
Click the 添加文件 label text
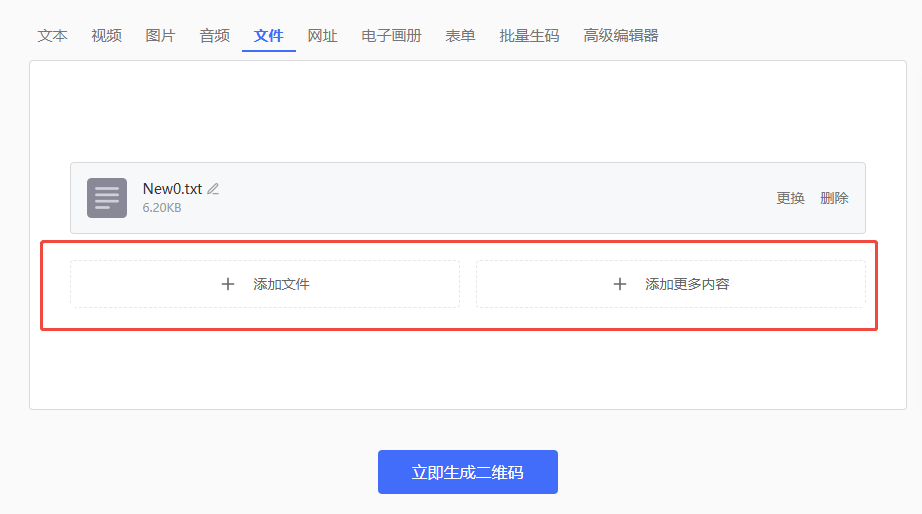pos(281,284)
